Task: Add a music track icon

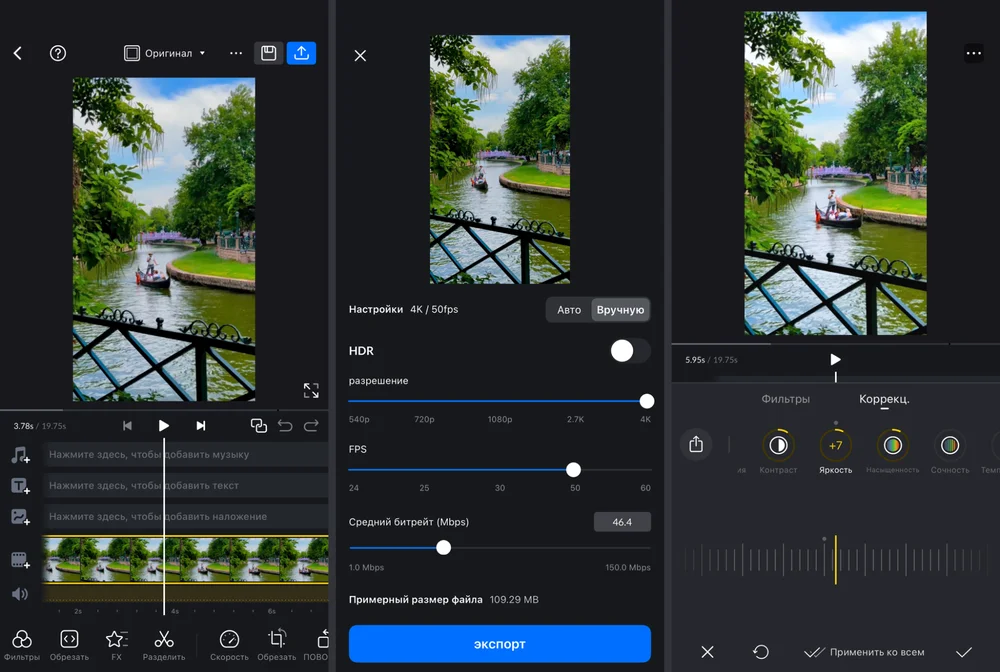Action: tap(20, 455)
